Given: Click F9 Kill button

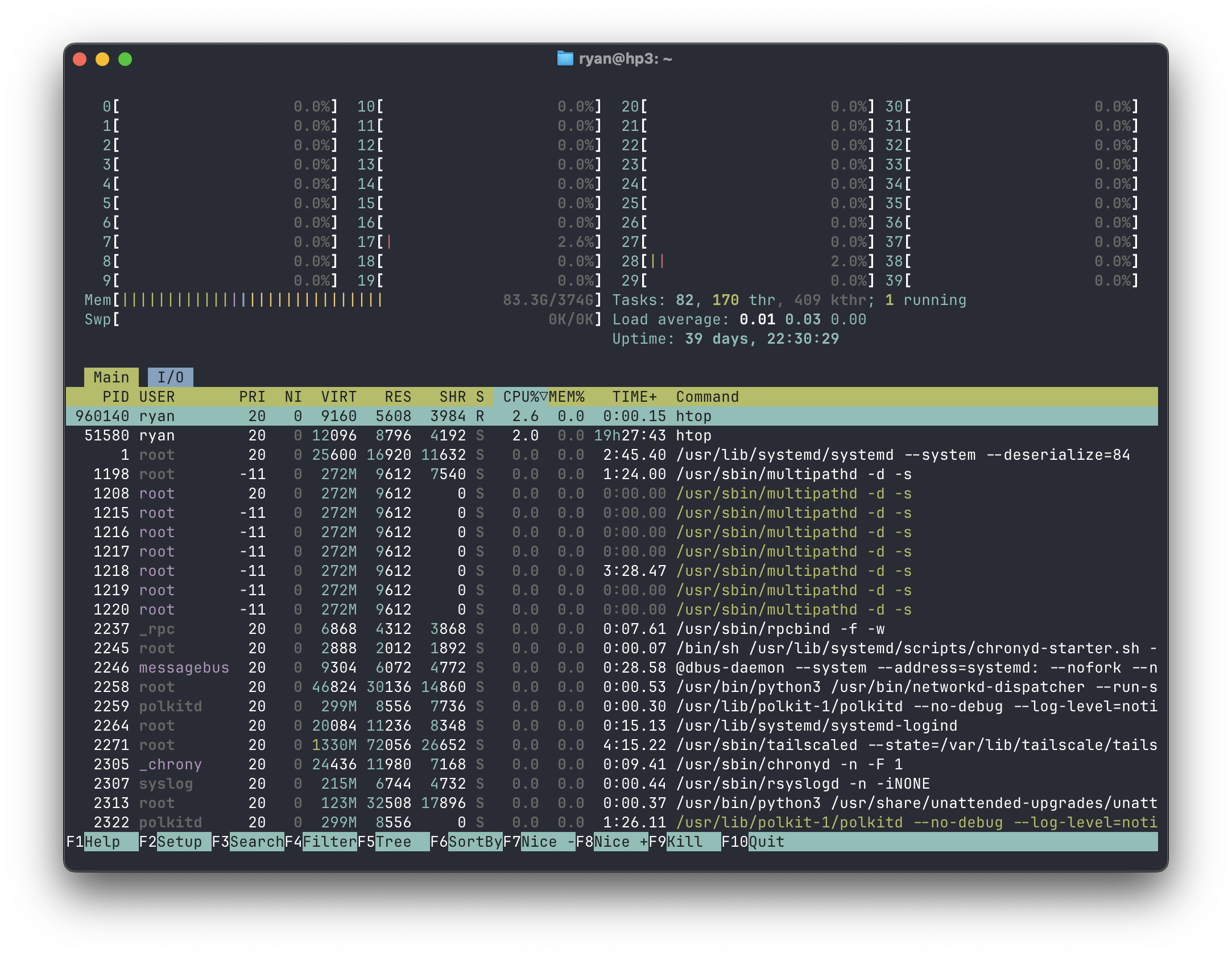Looking at the screenshot, I should click(x=684, y=842).
